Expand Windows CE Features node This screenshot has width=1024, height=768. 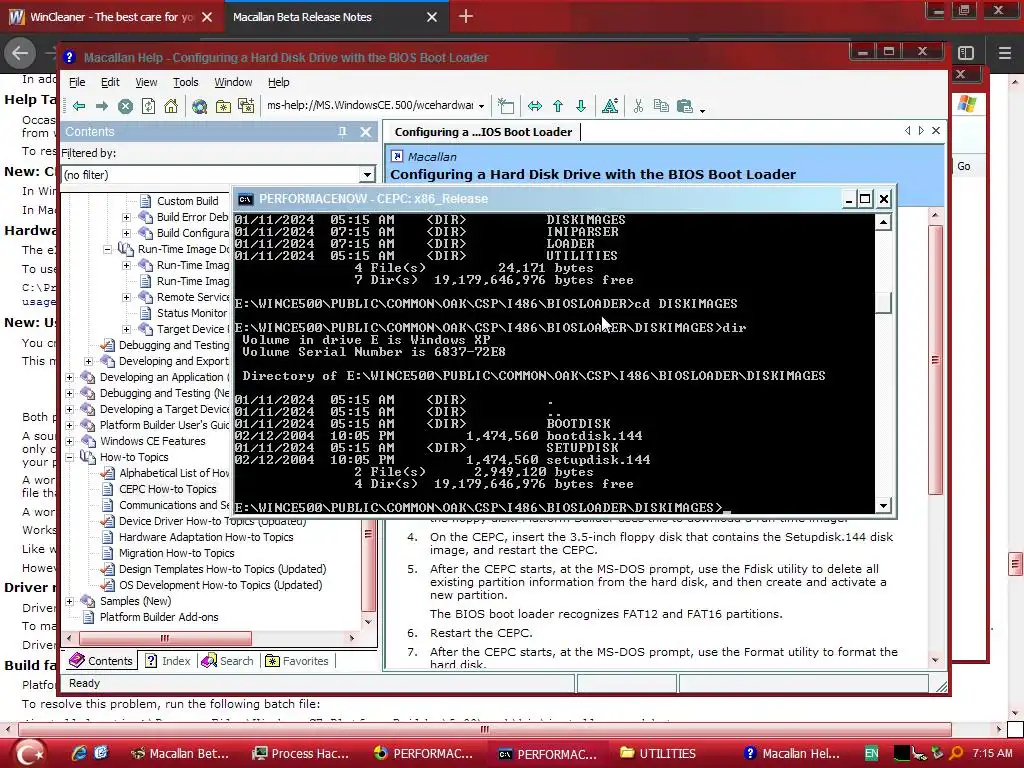coord(69,441)
